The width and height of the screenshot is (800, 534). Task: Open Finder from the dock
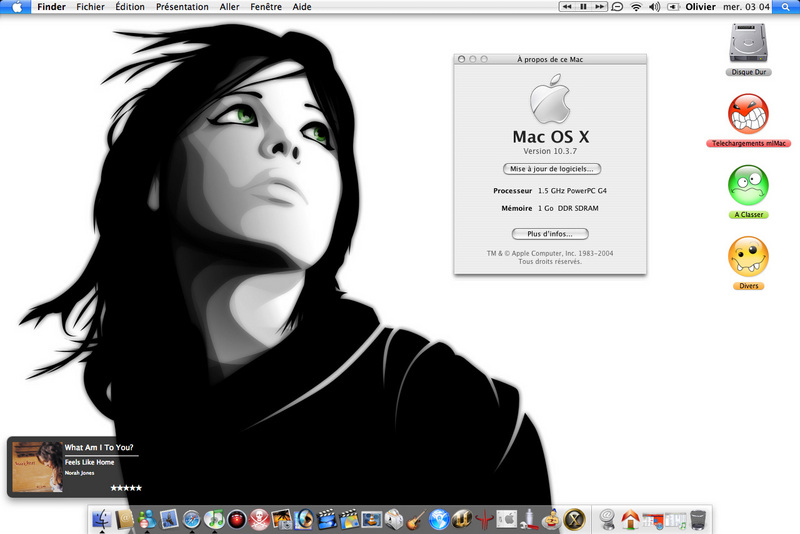[x=102, y=519]
